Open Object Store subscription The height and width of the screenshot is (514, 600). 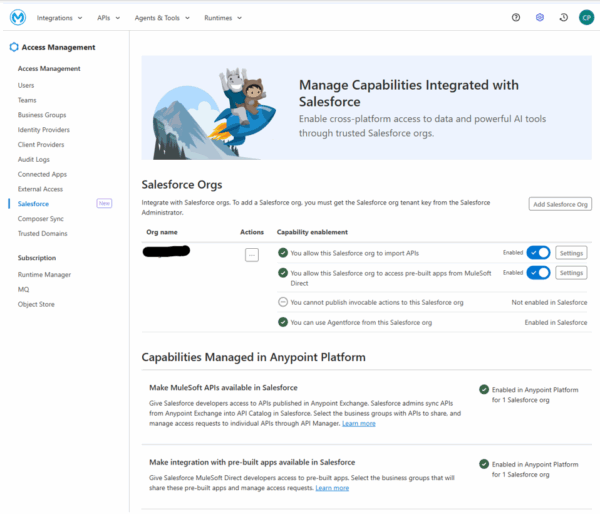coord(36,304)
